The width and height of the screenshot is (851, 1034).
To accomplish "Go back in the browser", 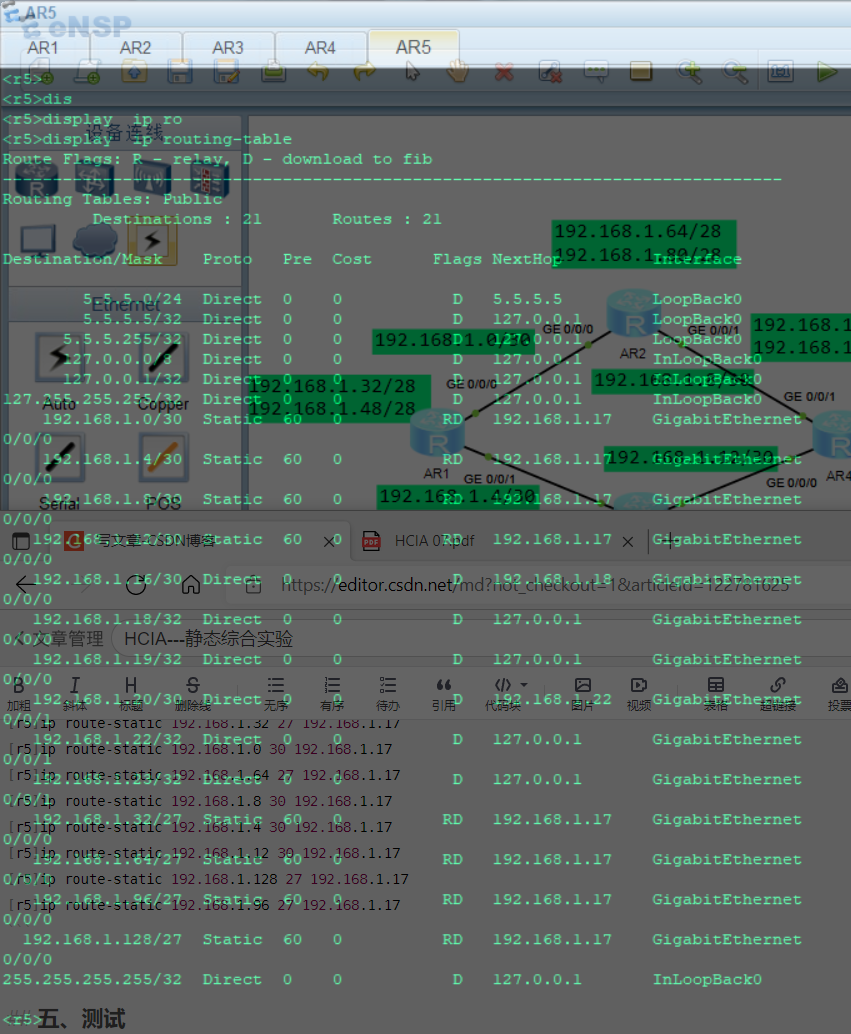I will 25,584.
